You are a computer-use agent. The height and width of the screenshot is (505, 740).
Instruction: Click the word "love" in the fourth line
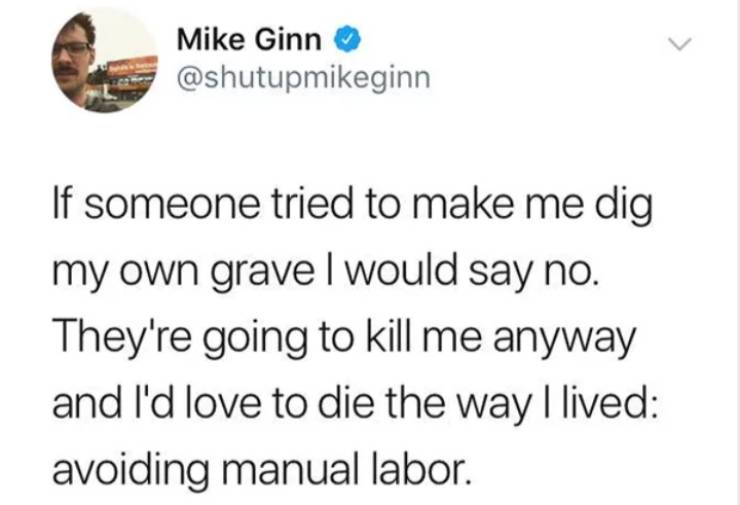(x=223, y=404)
